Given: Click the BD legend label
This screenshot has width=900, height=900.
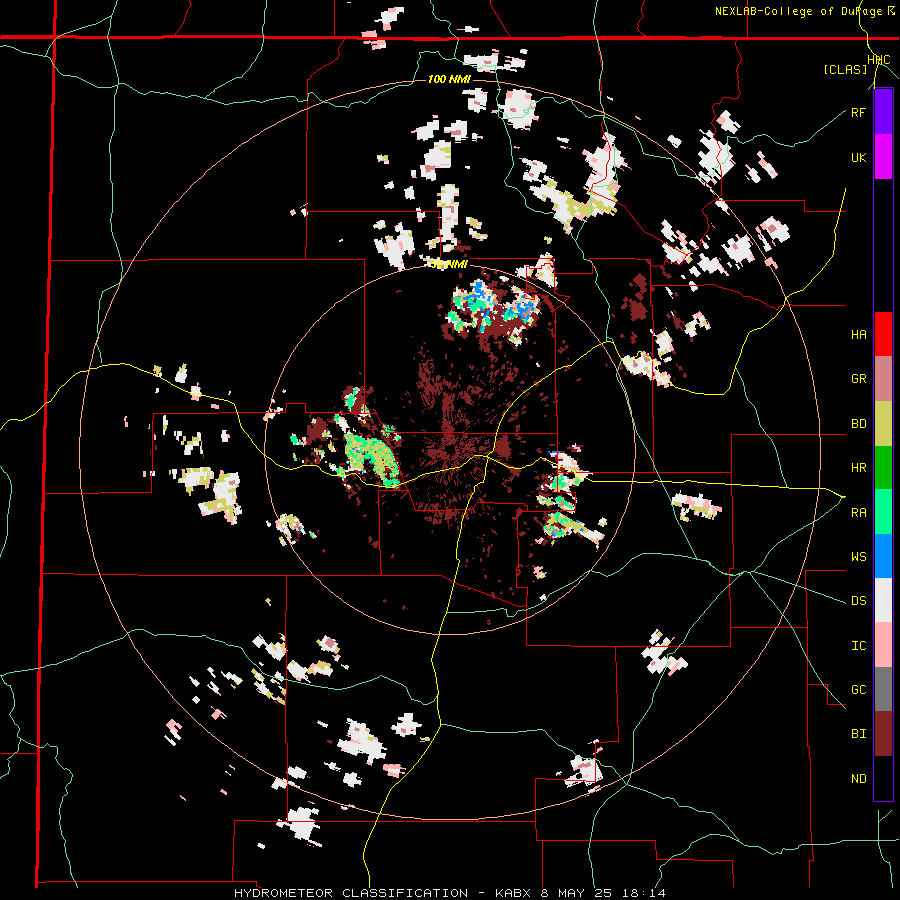Looking at the screenshot, I should pos(858,424).
